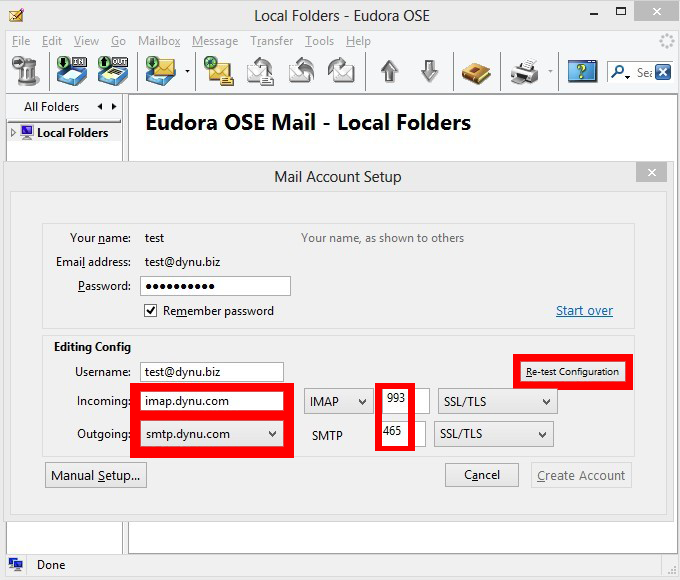Click the Manual Setup button
The height and width of the screenshot is (580, 680).
click(x=96, y=475)
